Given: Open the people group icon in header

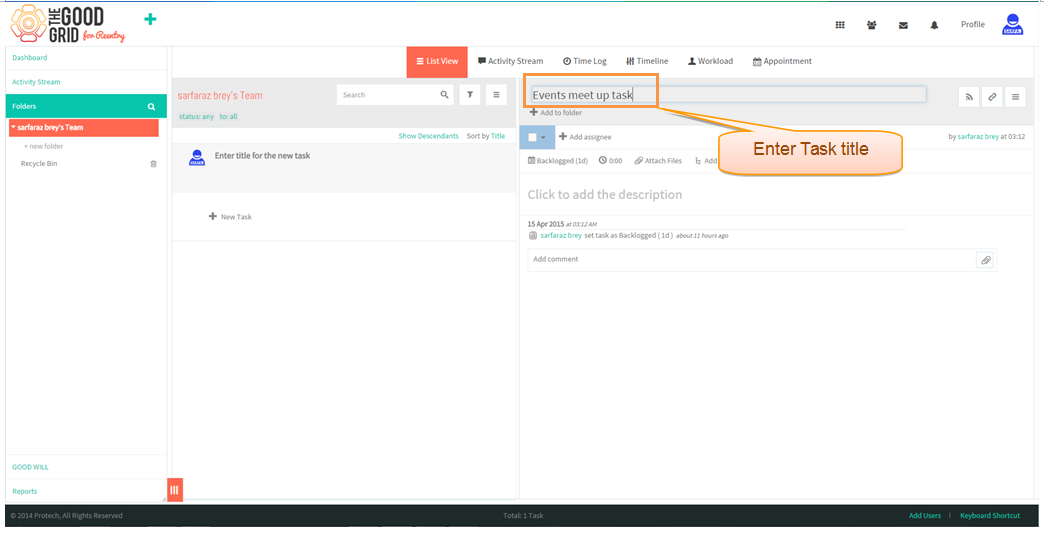Looking at the screenshot, I should point(872,25).
